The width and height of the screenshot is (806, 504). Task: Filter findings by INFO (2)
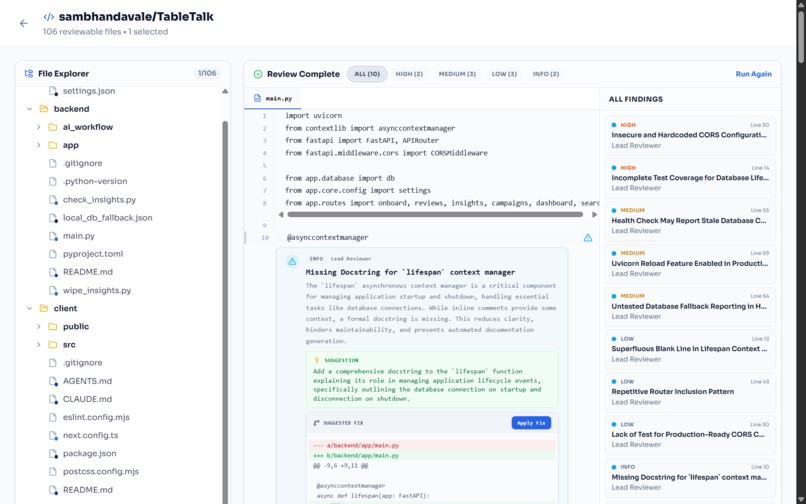click(545, 74)
